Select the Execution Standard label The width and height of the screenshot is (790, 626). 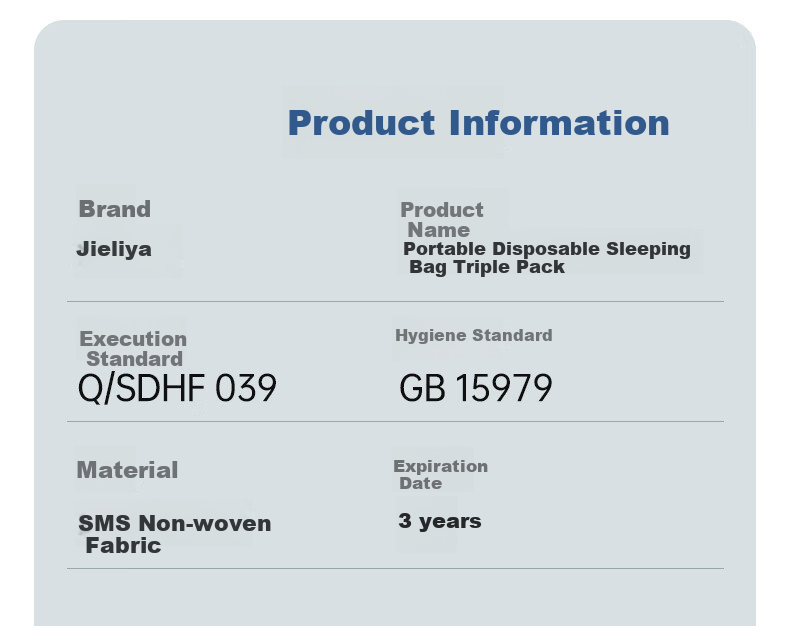(x=133, y=349)
